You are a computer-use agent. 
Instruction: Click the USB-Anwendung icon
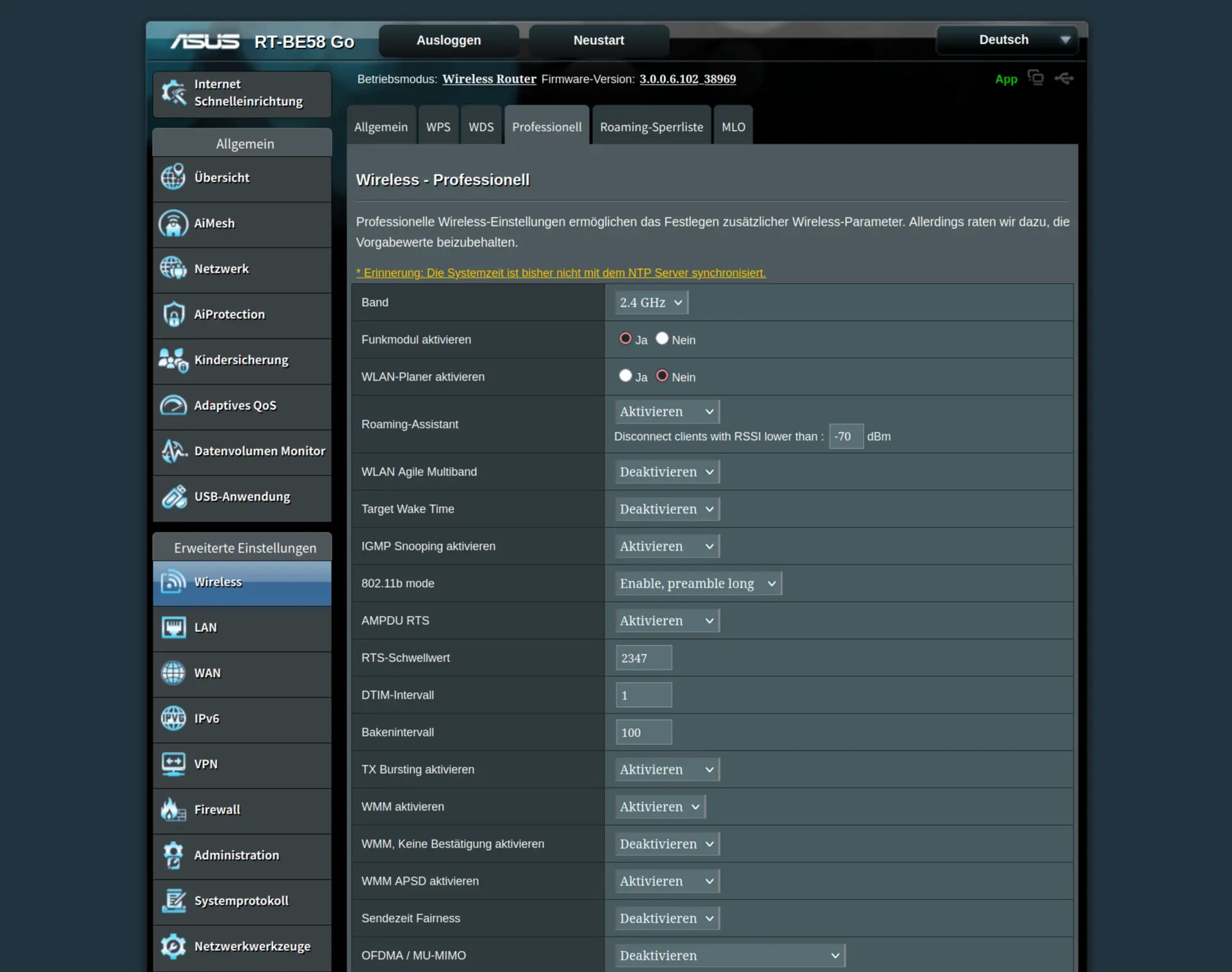(173, 497)
